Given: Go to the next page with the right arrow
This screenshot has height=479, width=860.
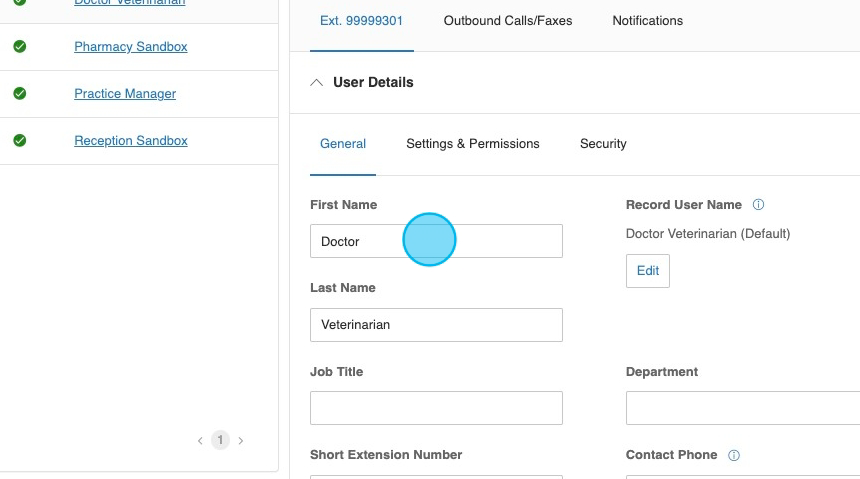Looking at the screenshot, I should [241, 440].
